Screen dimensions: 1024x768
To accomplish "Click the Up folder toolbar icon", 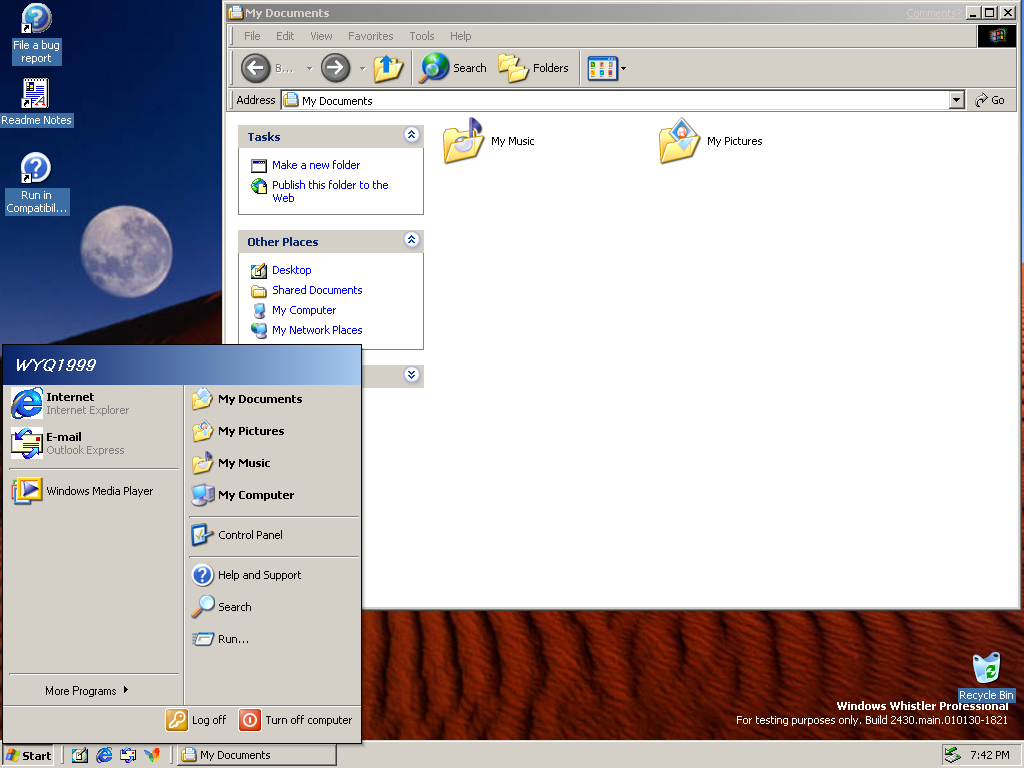I will (x=388, y=68).
